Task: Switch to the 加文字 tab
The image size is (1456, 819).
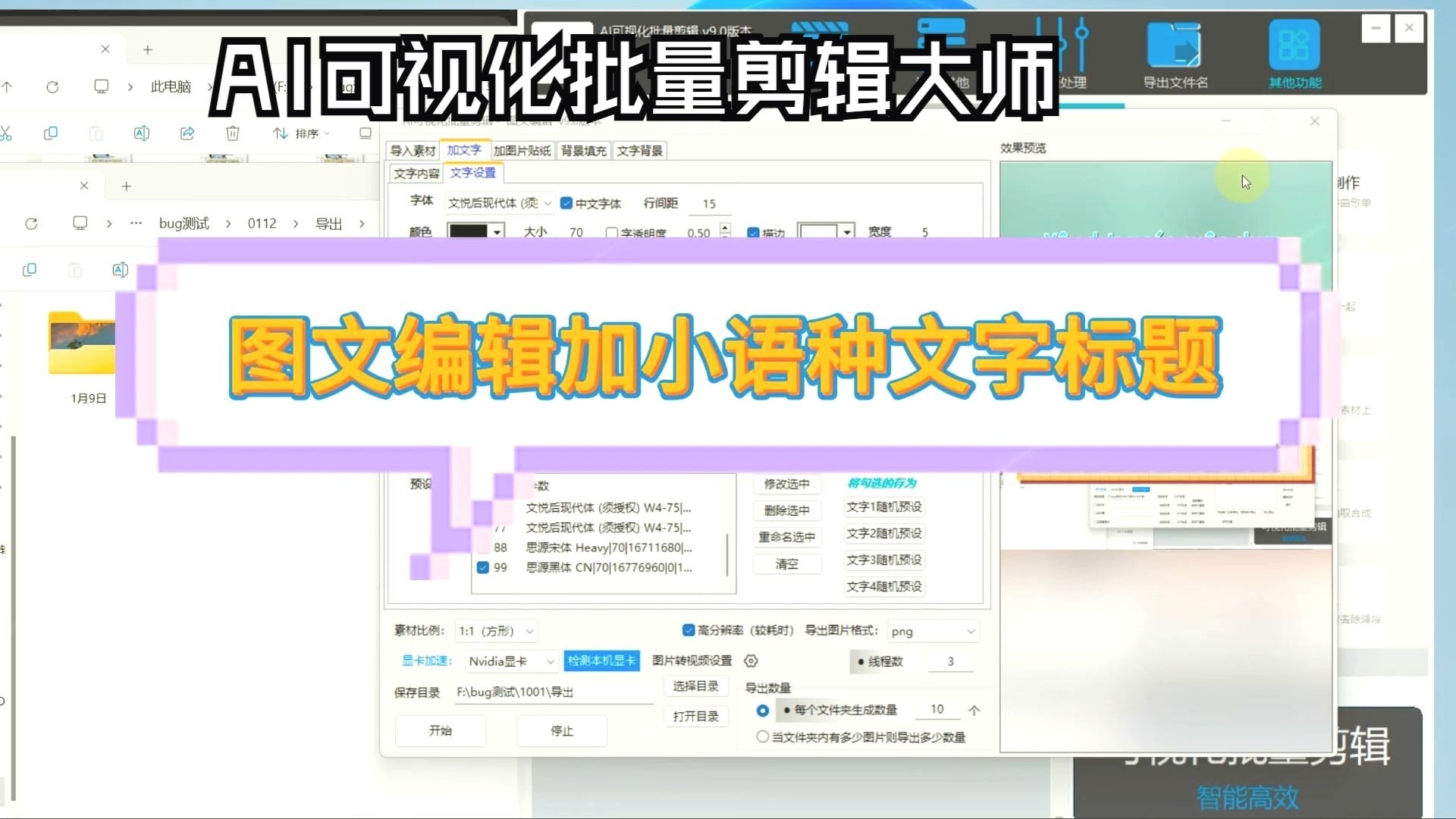Action: click(x=464, y=150)
